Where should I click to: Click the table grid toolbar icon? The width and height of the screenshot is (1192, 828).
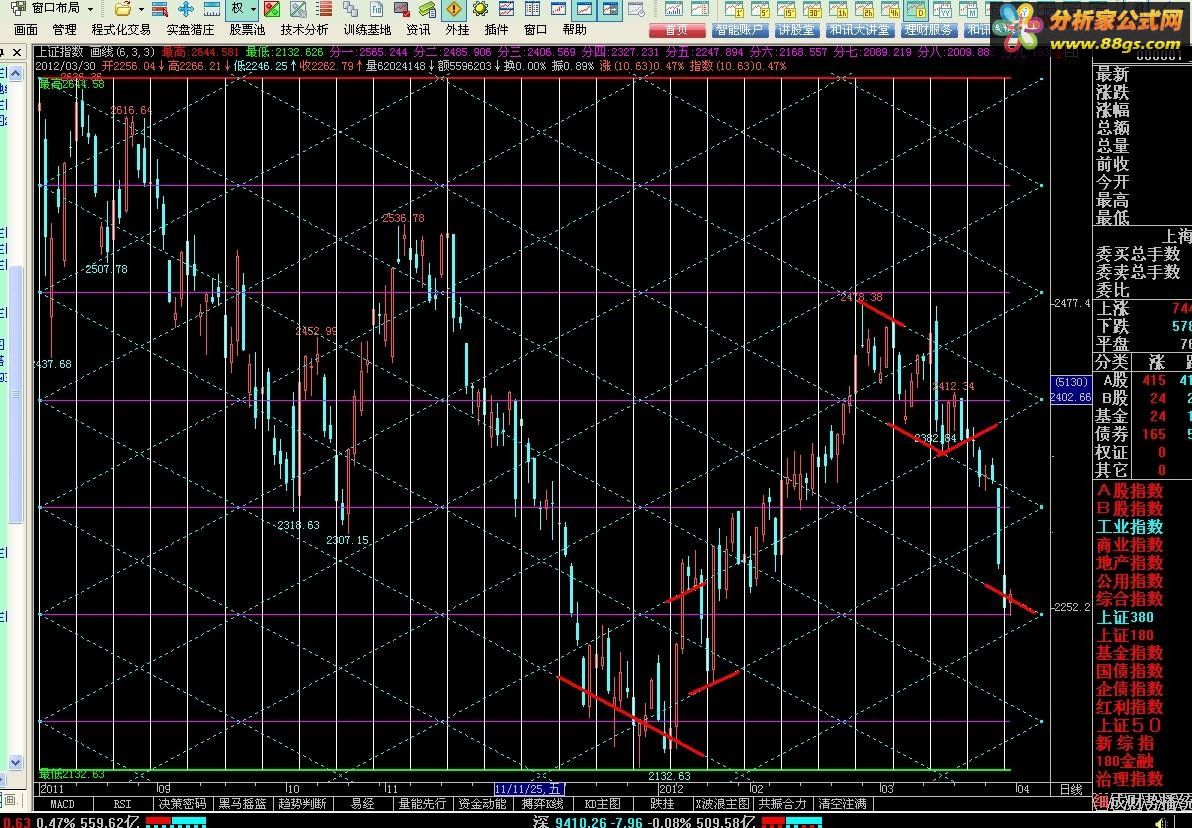pyautogui.click(x=532, y=9)
